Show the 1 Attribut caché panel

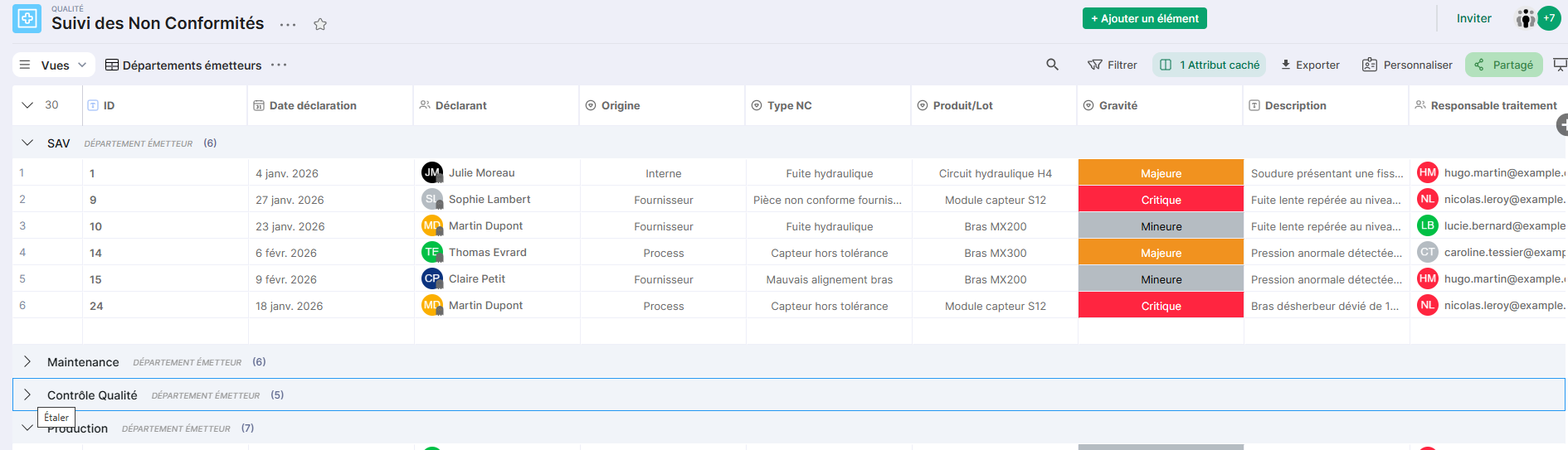[1209, 65]
